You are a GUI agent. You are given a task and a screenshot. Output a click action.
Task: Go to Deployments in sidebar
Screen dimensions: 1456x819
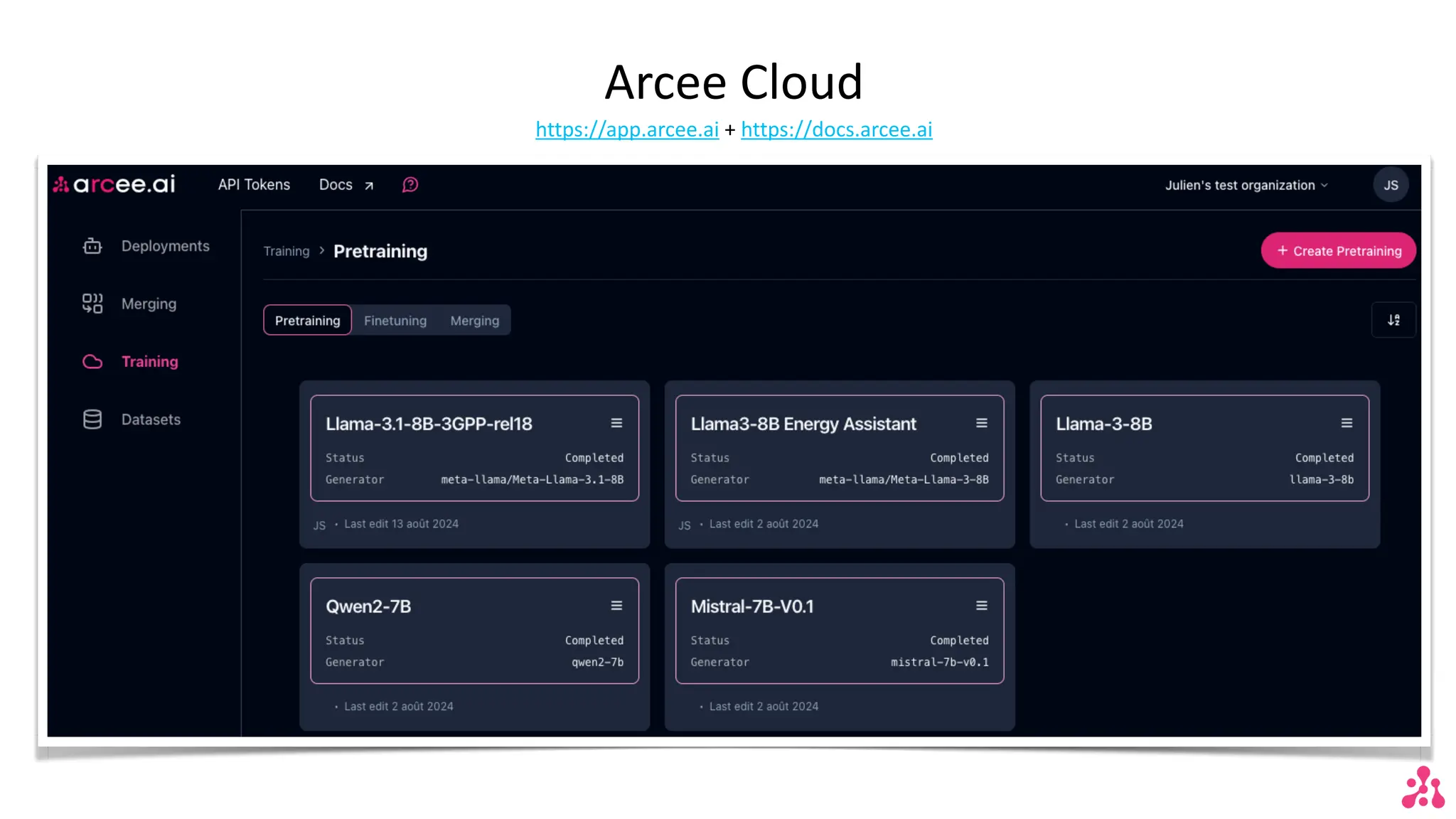click(165, 246)
